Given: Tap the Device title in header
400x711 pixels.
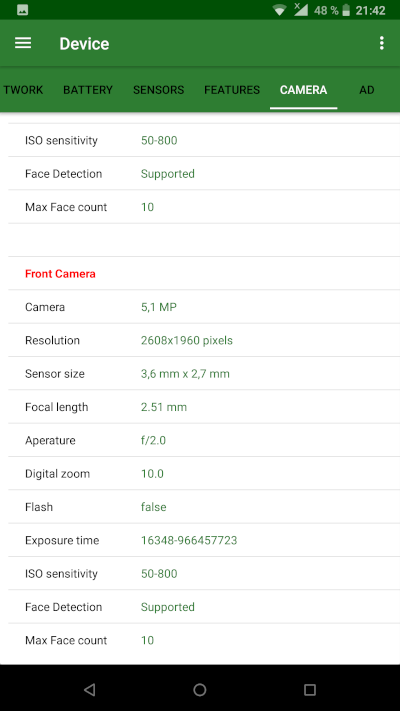Looking at the screenshot, I should coord(84,44).
